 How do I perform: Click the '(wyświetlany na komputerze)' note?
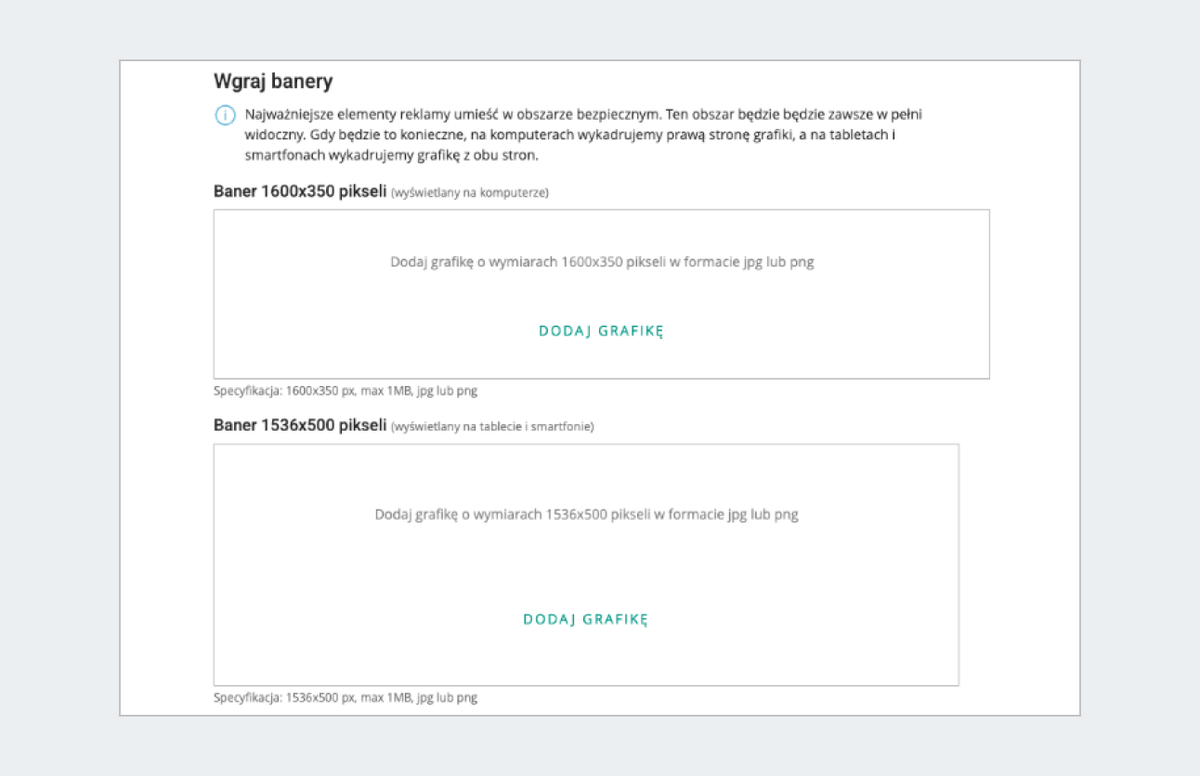tap(469, 192)
